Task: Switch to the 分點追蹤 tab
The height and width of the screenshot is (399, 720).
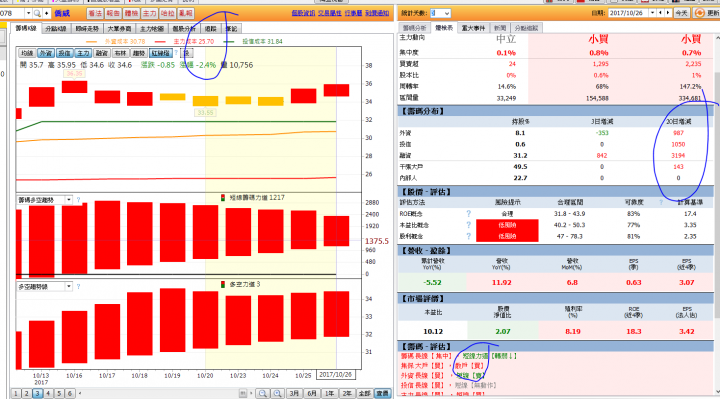Action: click(x=526, y=28)
